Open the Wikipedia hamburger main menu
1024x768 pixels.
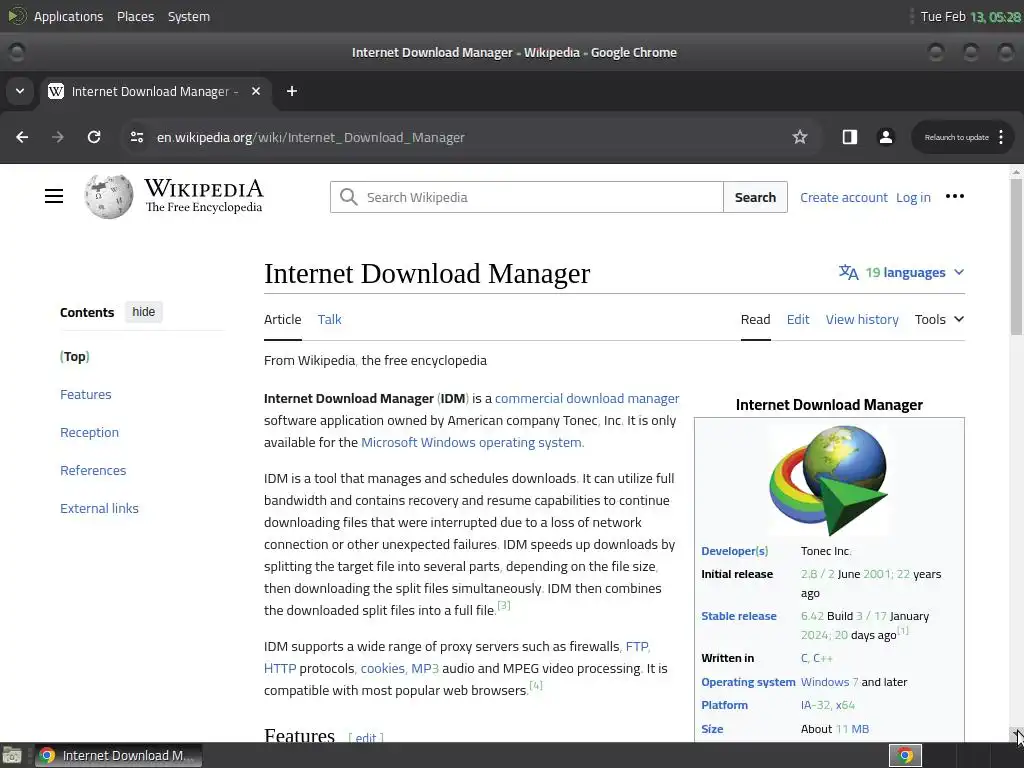click(54, 196)
